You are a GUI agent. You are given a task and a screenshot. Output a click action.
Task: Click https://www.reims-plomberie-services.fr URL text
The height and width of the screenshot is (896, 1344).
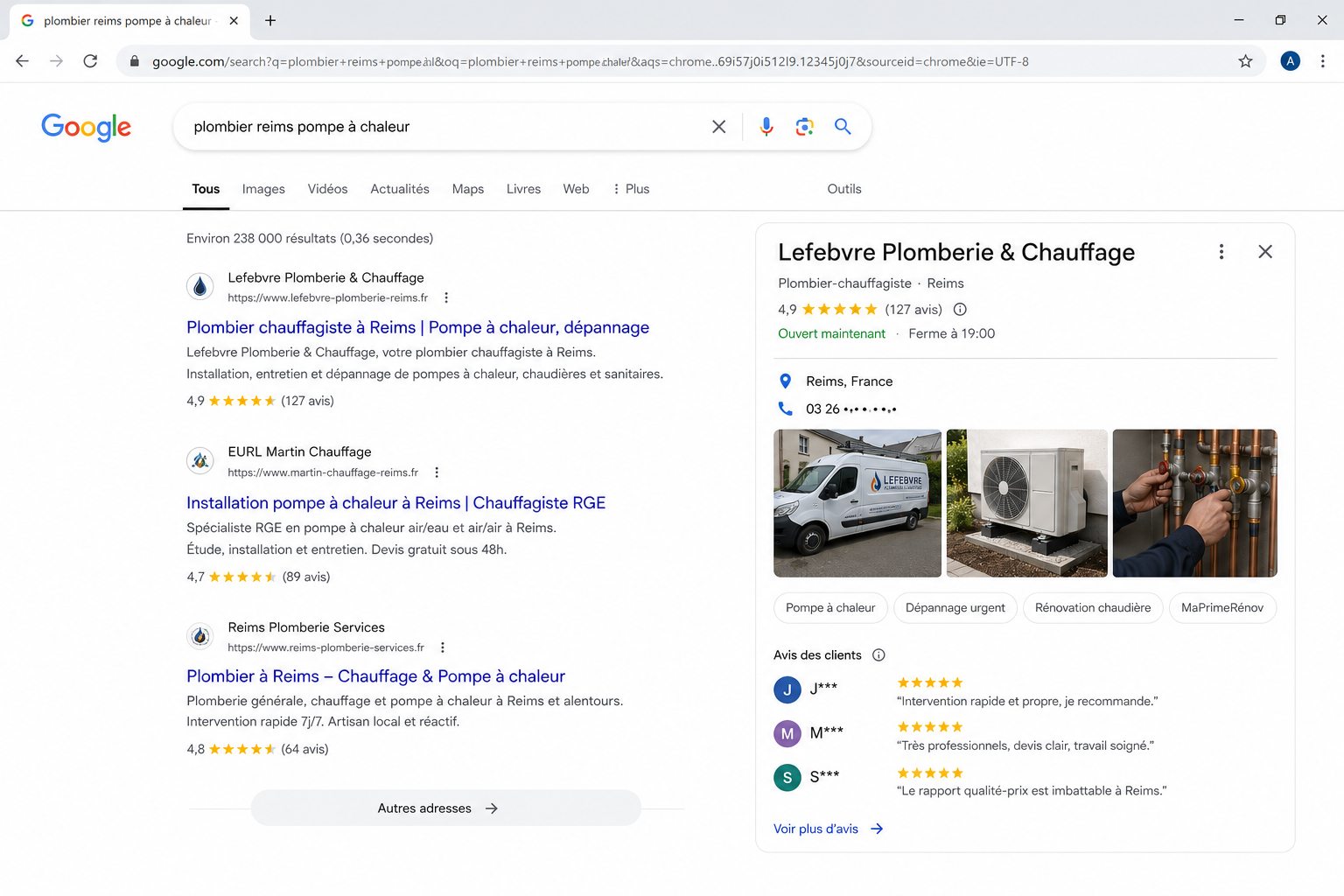tap(326, 647)
